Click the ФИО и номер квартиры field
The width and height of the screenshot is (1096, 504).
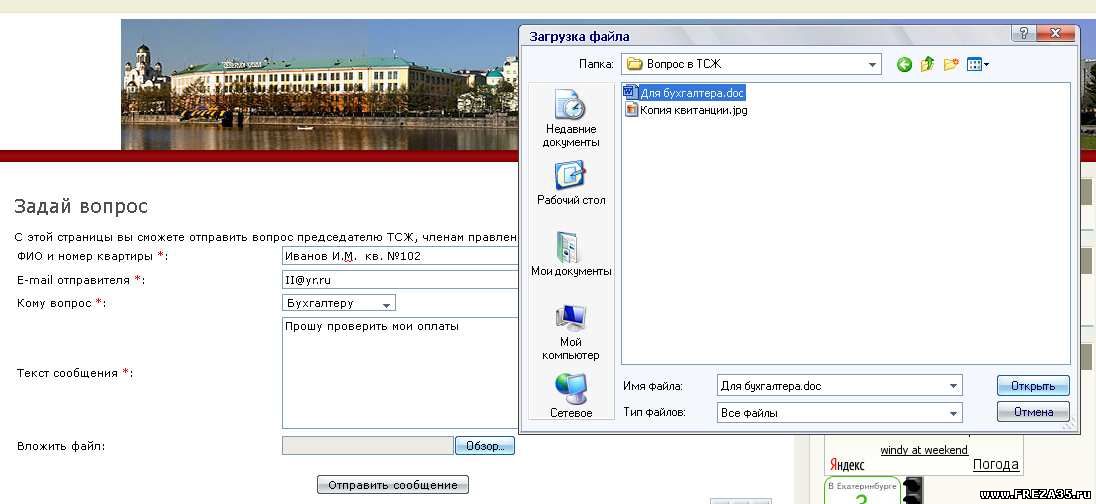click(x=401, y=256)
